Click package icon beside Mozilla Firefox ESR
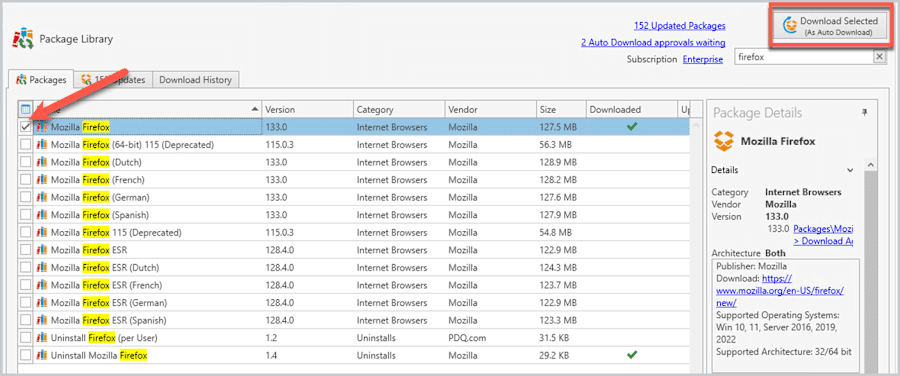 pos(41,250)
